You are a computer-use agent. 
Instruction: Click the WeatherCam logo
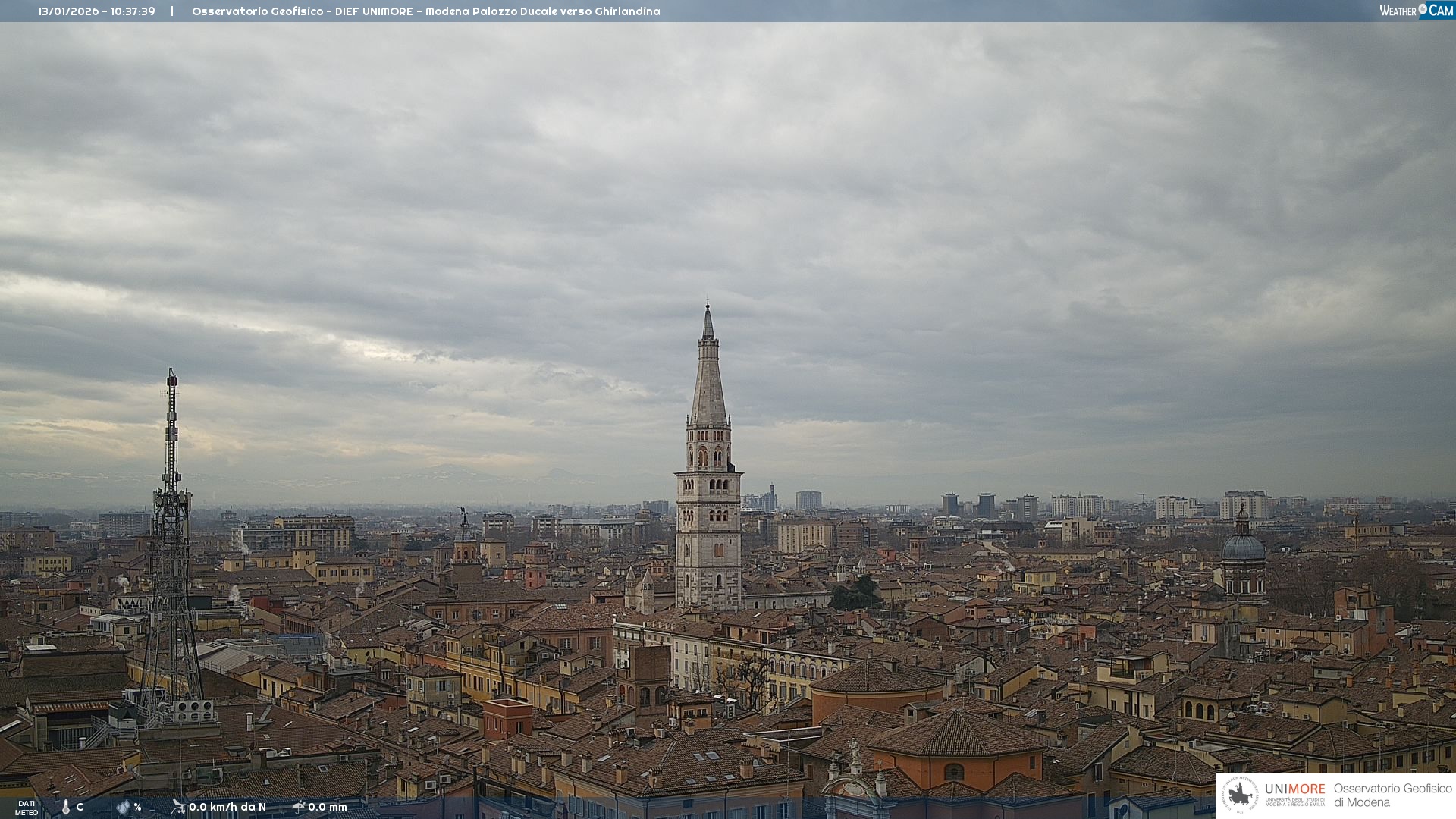[1416, 11]
